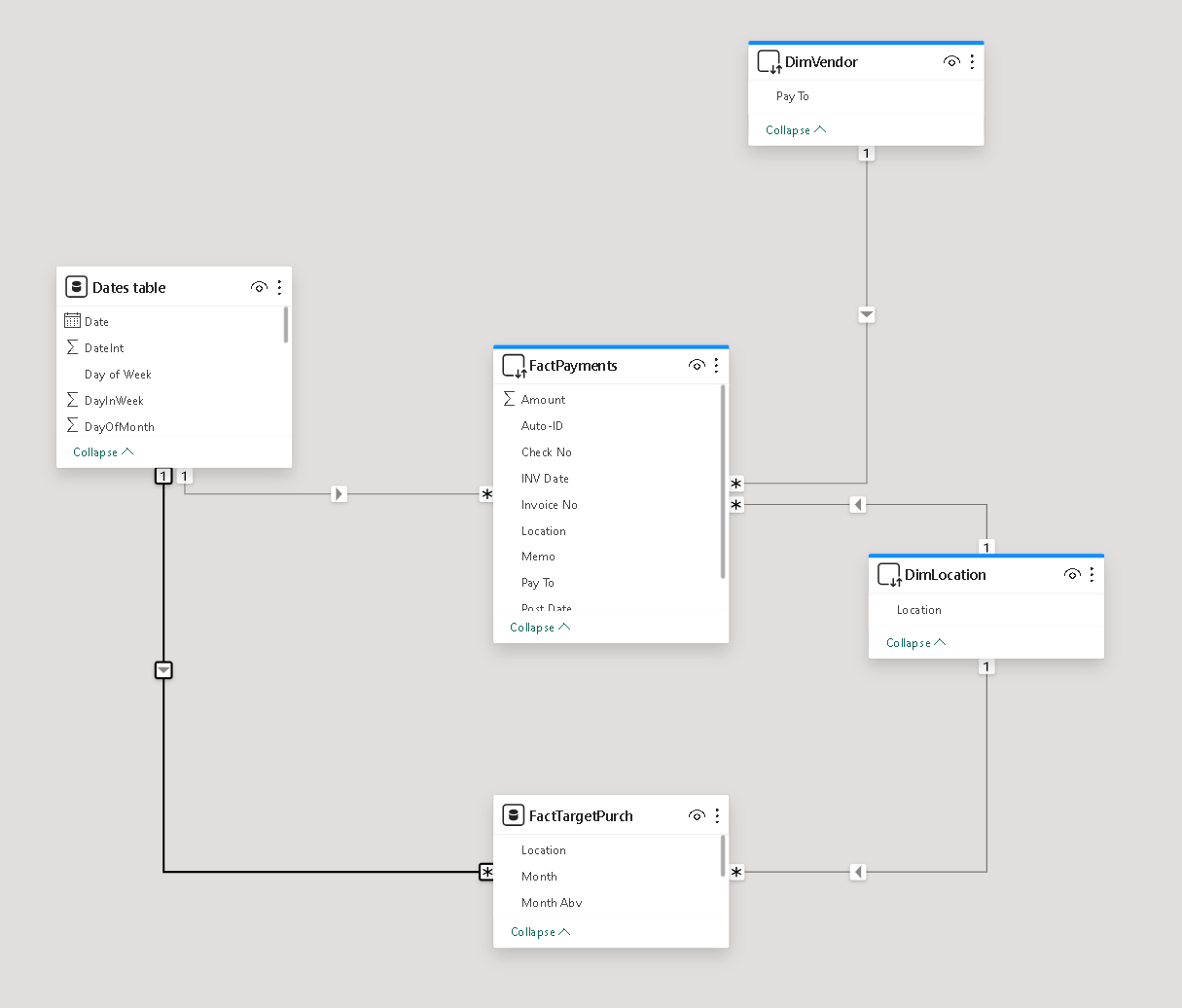Click the one (1) marker below DimVendor
Screen dimensions: 1182x1008
pos(867,154)
